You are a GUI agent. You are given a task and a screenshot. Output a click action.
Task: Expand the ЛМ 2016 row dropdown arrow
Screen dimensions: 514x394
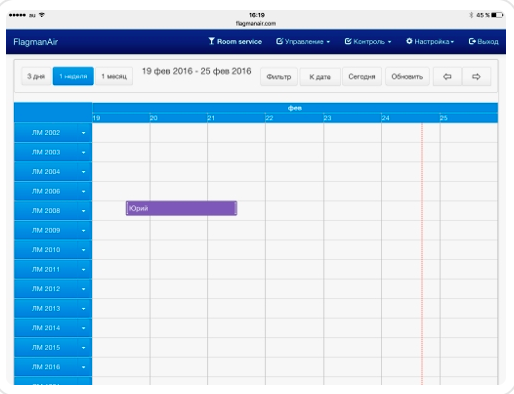pyautogui.click(x=84, y=367)
